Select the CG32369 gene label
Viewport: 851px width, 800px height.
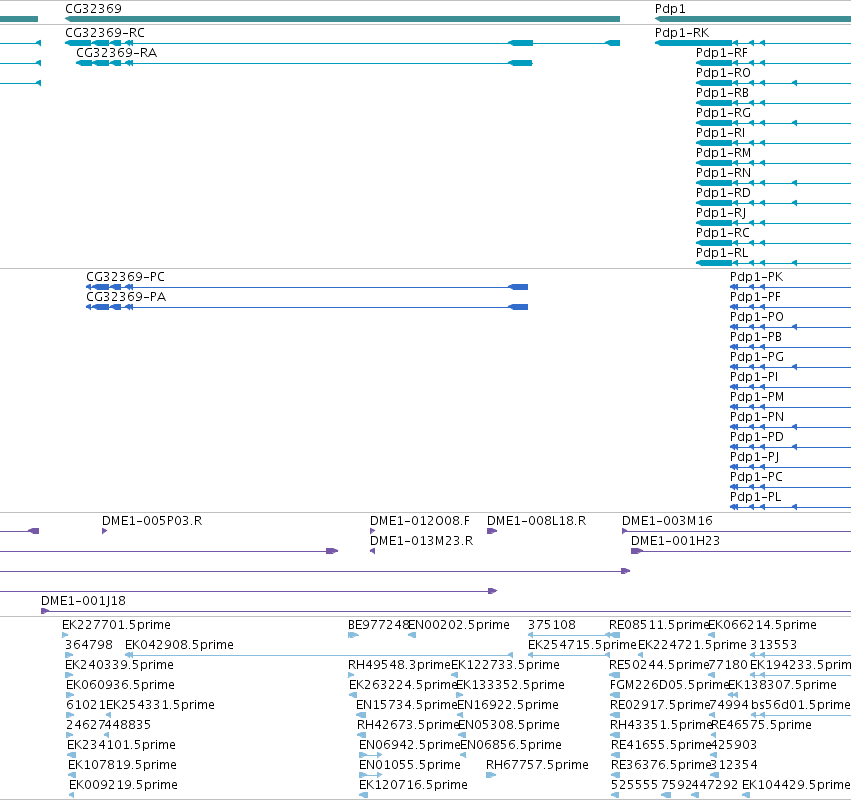[93, 9]
